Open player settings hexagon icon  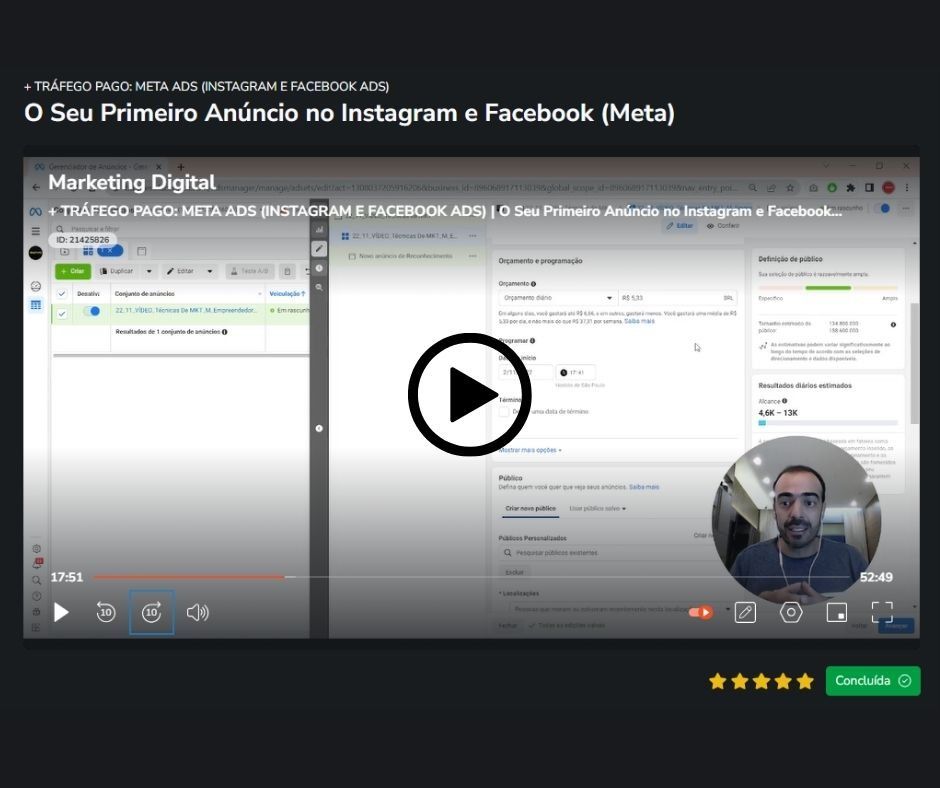tap(791, 612)
